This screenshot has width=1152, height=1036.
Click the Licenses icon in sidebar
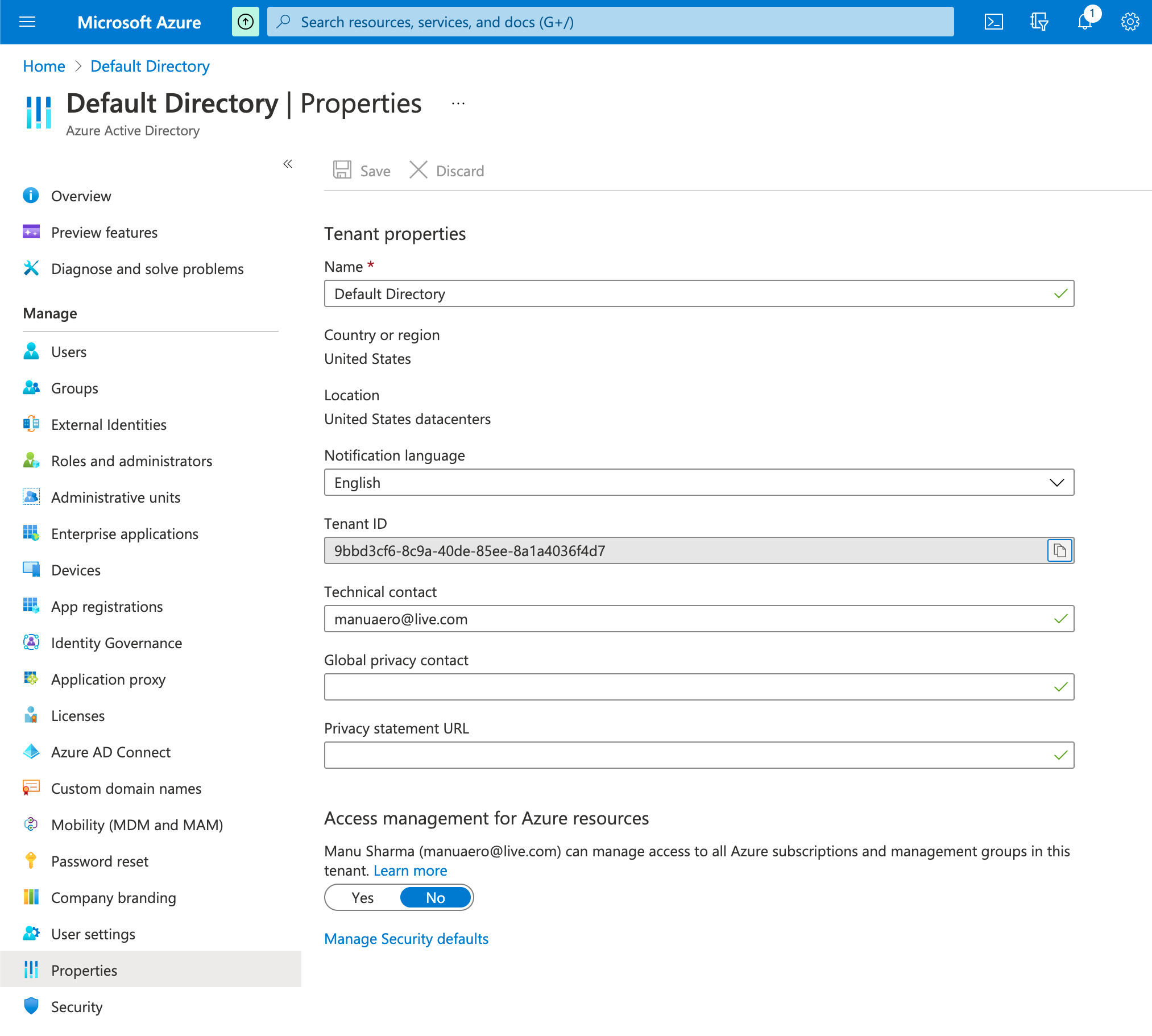[x=31, y=715]
